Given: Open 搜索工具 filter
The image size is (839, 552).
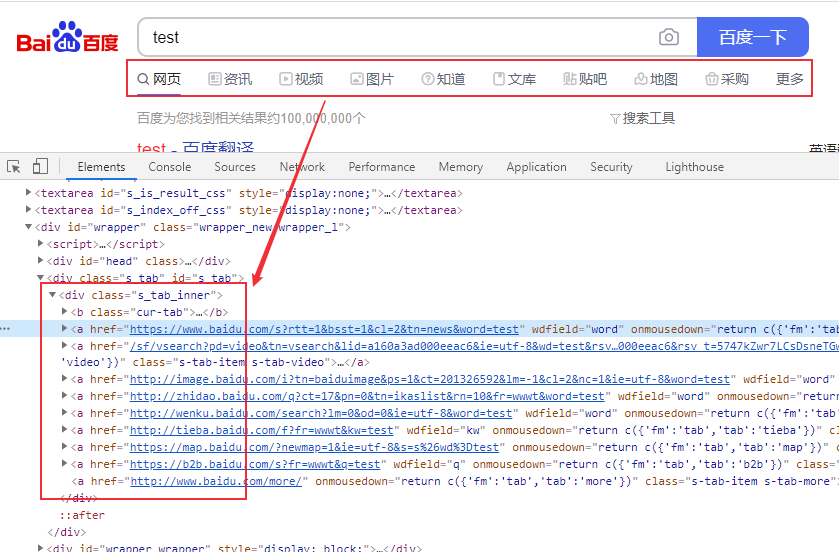Looking at the screenshot, I should click(x=642, y=118).
